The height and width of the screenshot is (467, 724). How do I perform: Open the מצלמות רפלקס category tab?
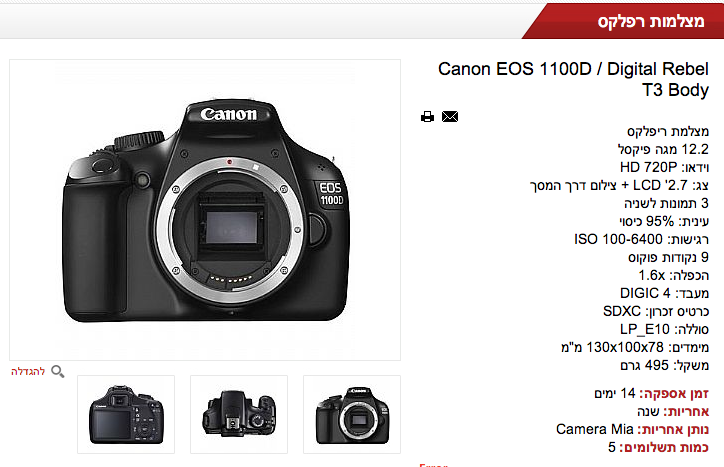click(651, 21)
